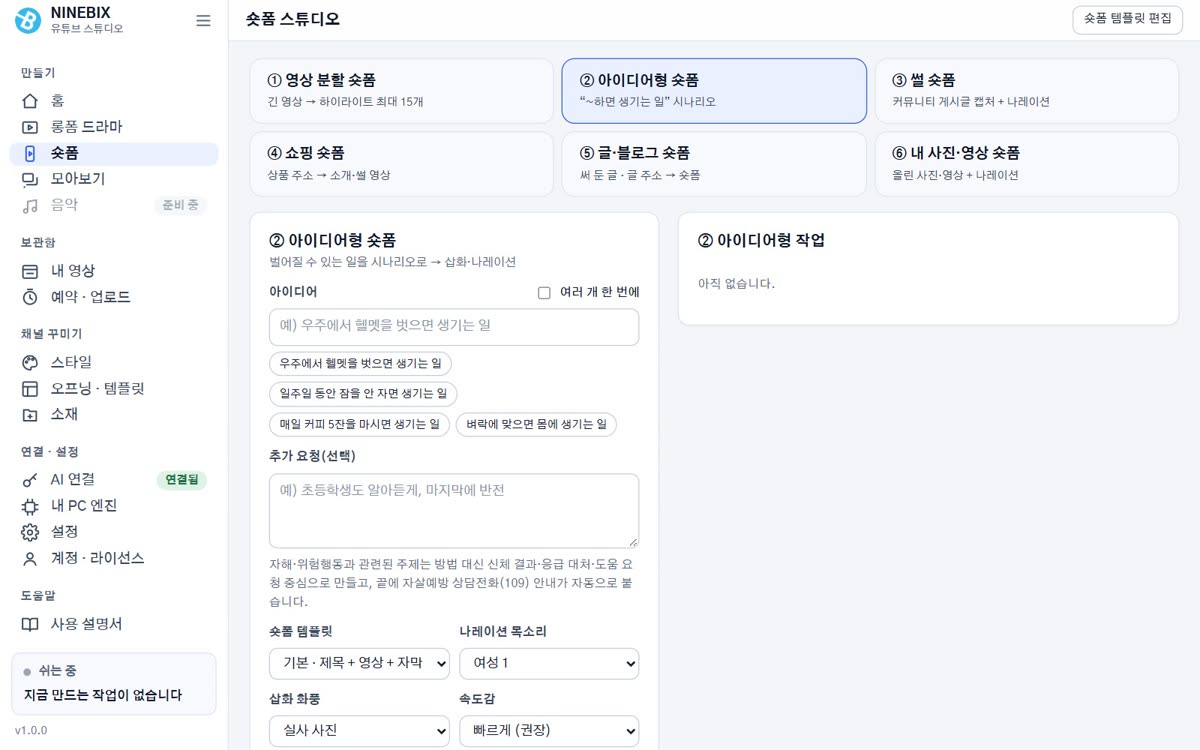Open 내 PC 엔진 in the sidebar

114,506
